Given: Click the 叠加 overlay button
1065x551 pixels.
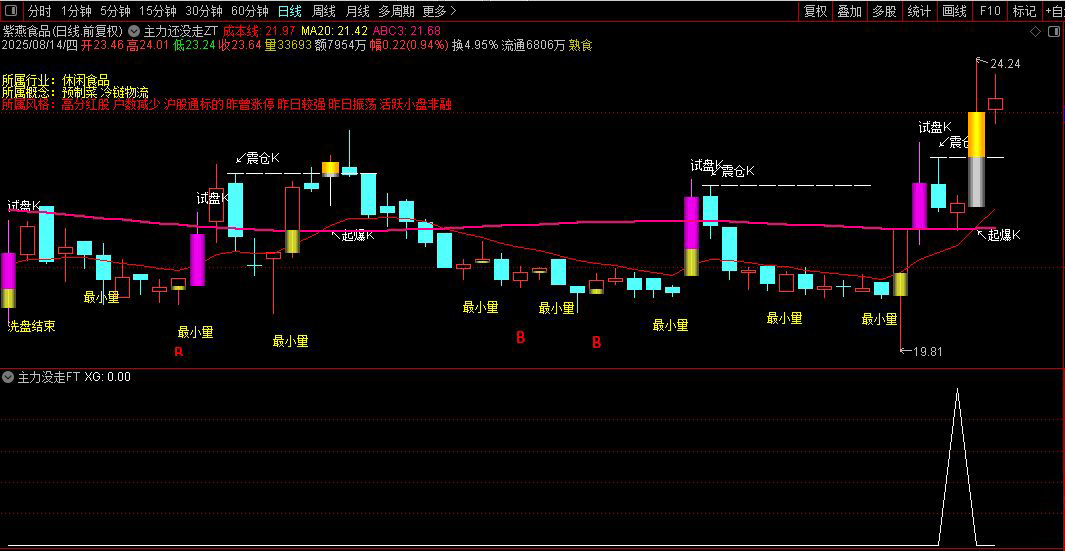Looking at the screenshot, I should pyautogui.click(x=849, y=11).
